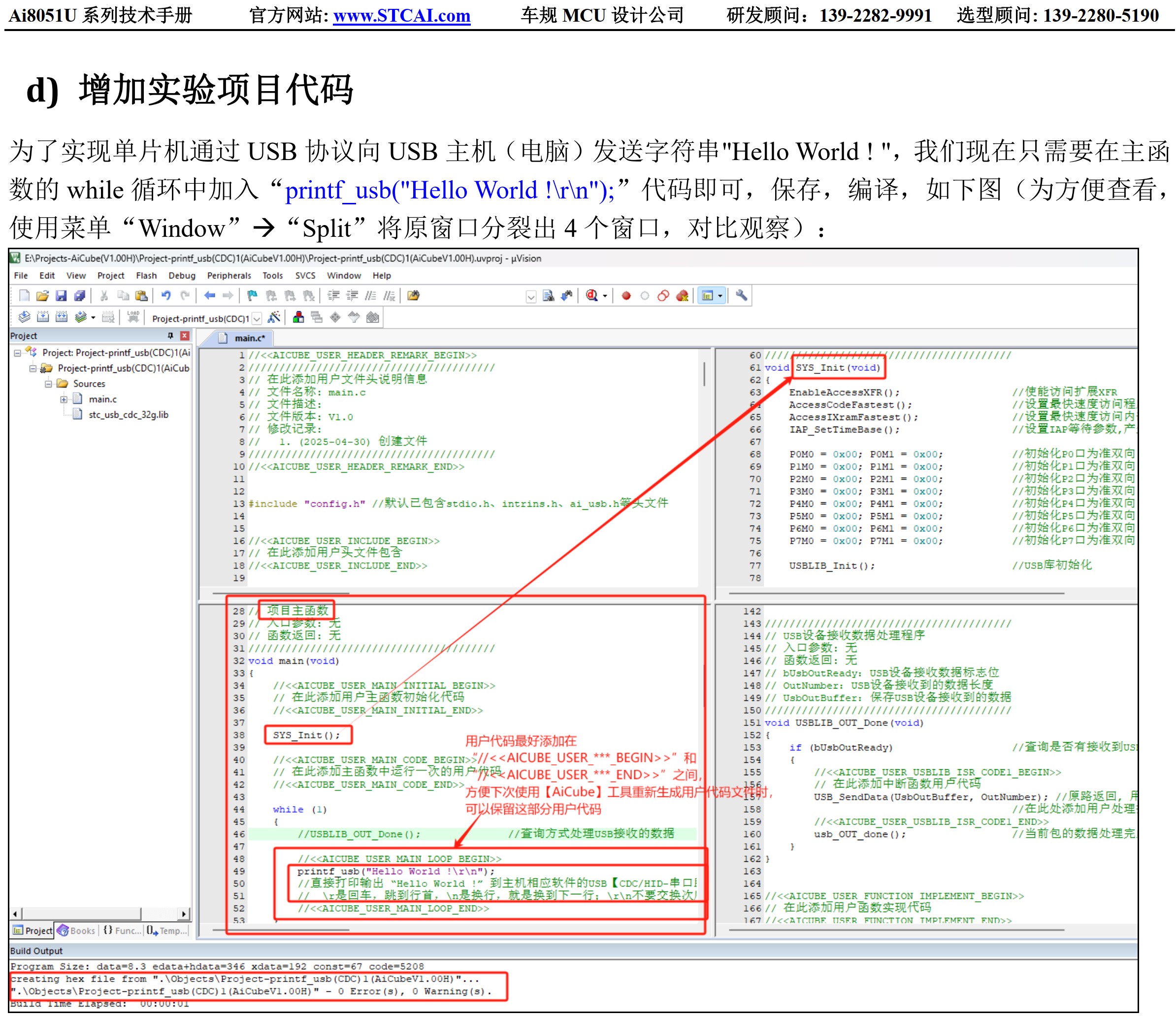Save the current file with the disk icon
Image resolution: width=1176 pixels, height=1016 pixels.
coord(61,295)
